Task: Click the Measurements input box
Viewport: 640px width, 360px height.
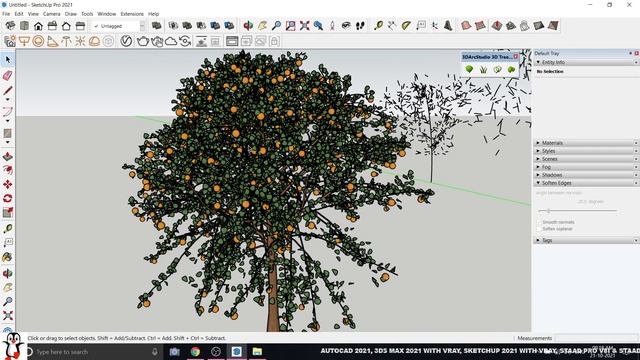Action: pos(596,338)
